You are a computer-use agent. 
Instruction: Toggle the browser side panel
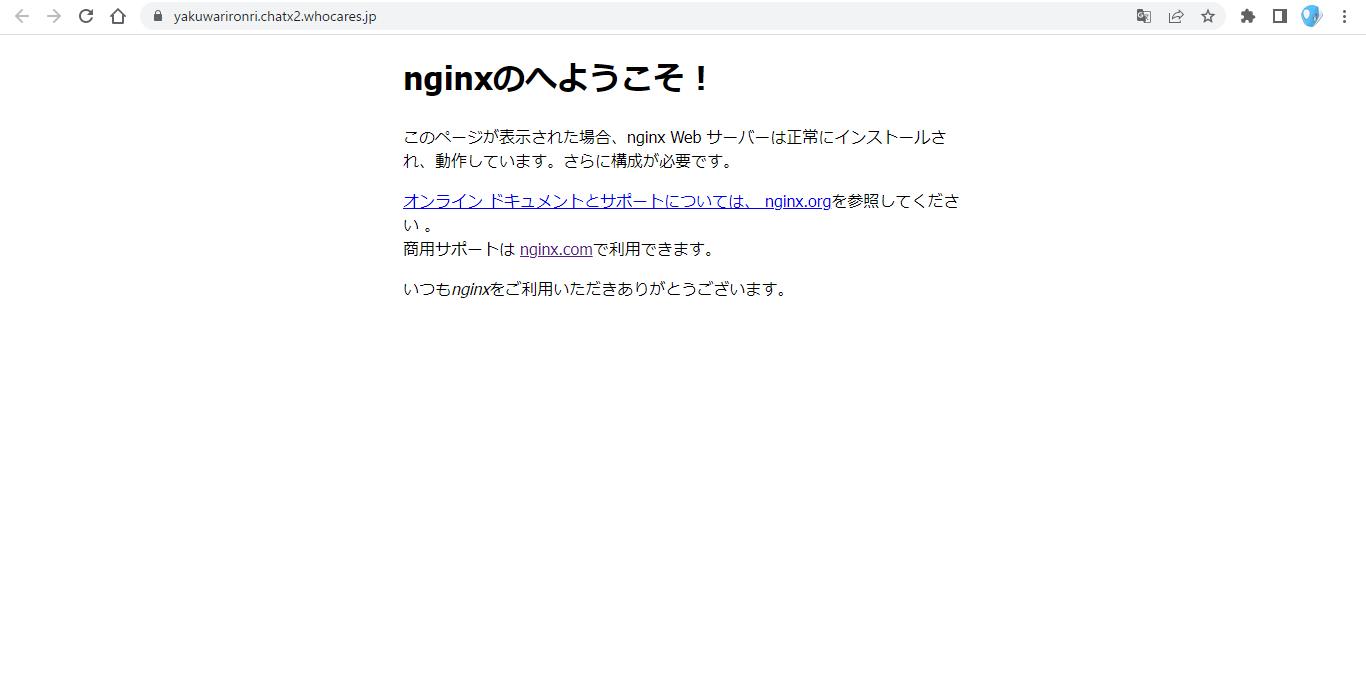pos(1280,16)
